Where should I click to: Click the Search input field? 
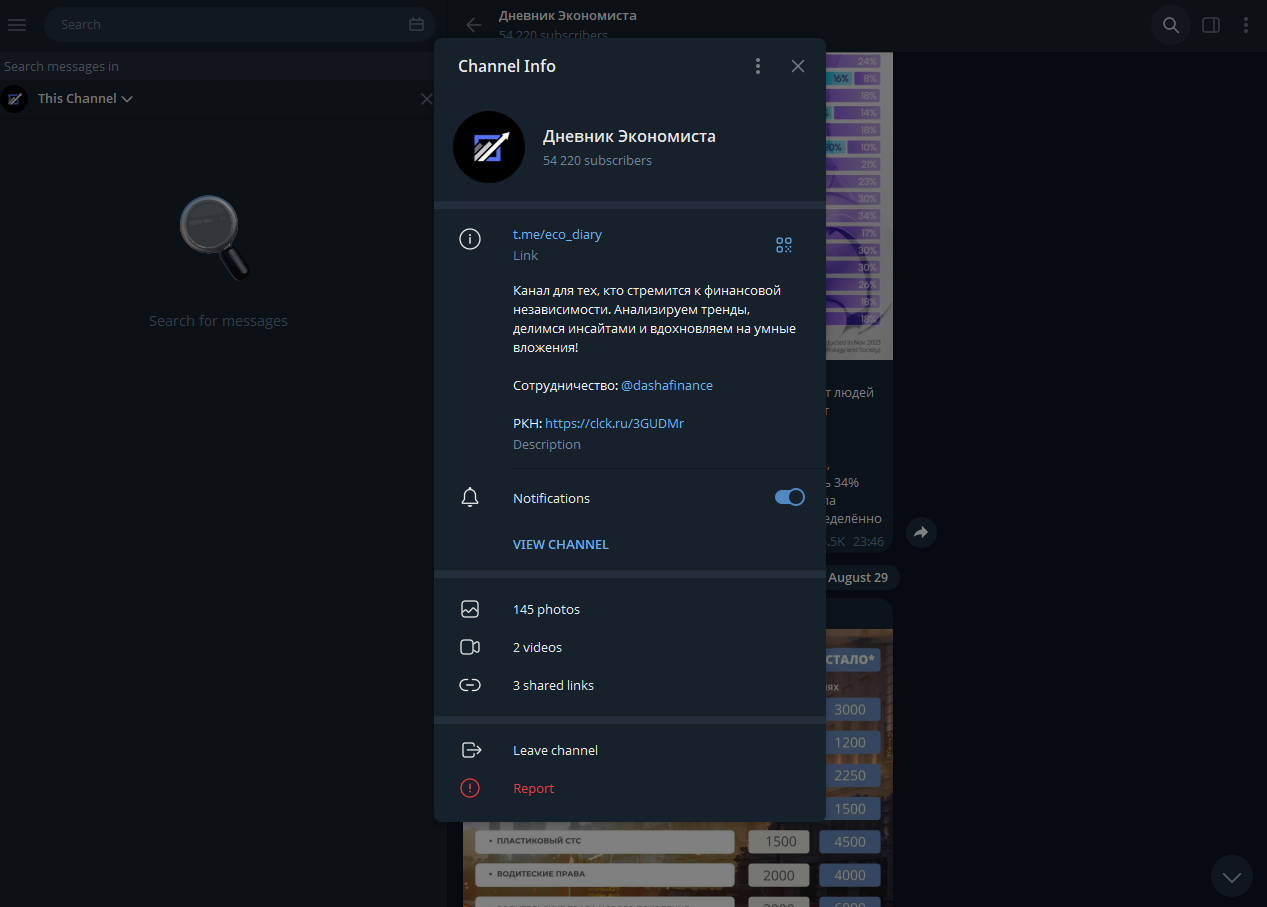click(x=230, y=24)
